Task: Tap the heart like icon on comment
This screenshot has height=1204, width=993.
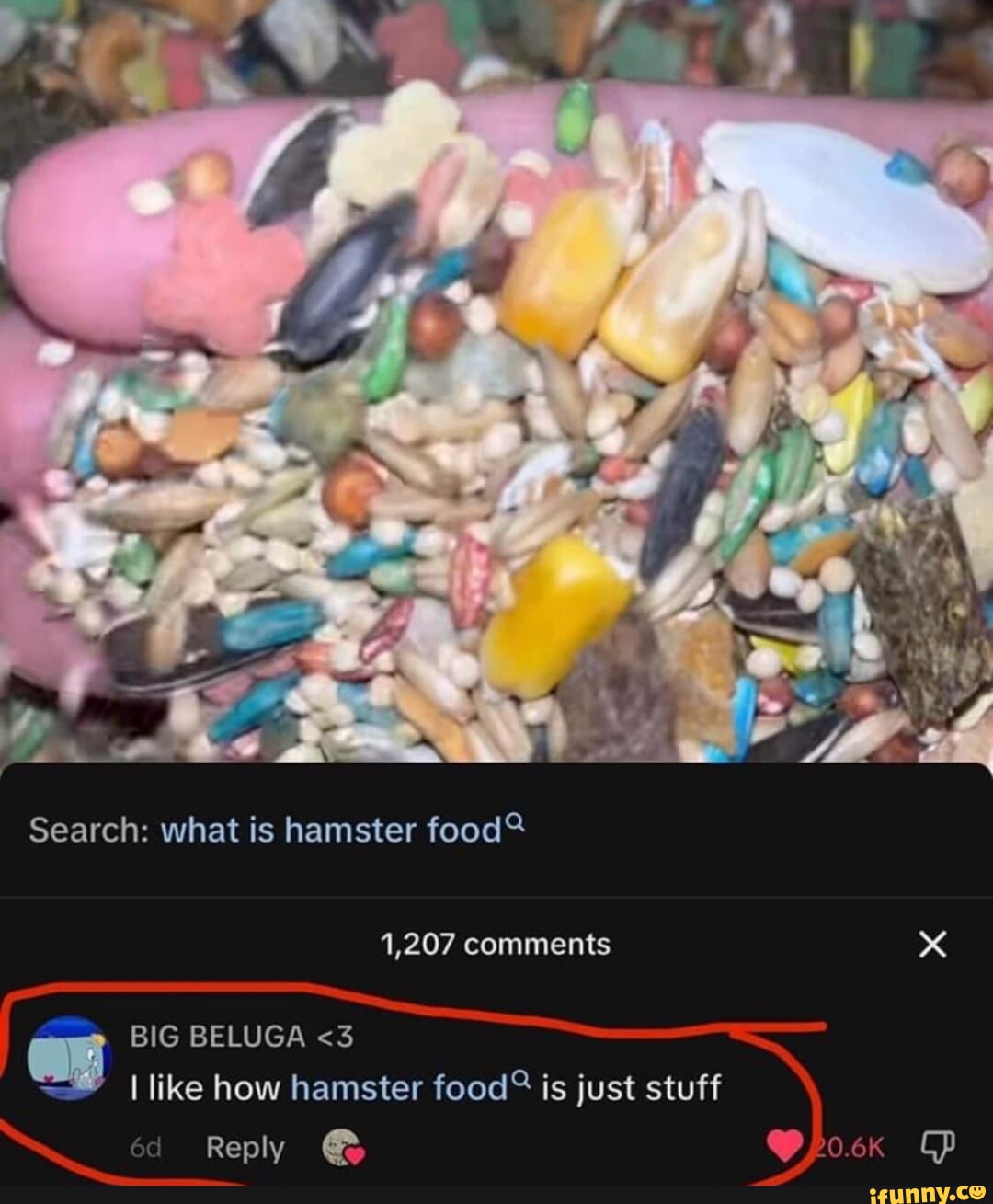Action: click(x=785, y=1146)
